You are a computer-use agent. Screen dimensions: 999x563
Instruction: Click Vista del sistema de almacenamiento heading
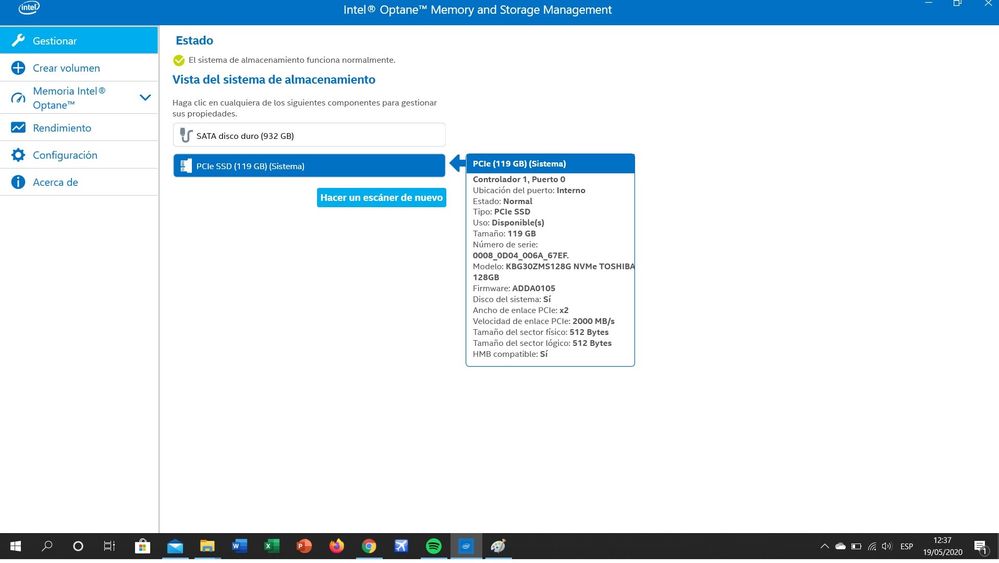pyautogui.click(x=274, y=80)
